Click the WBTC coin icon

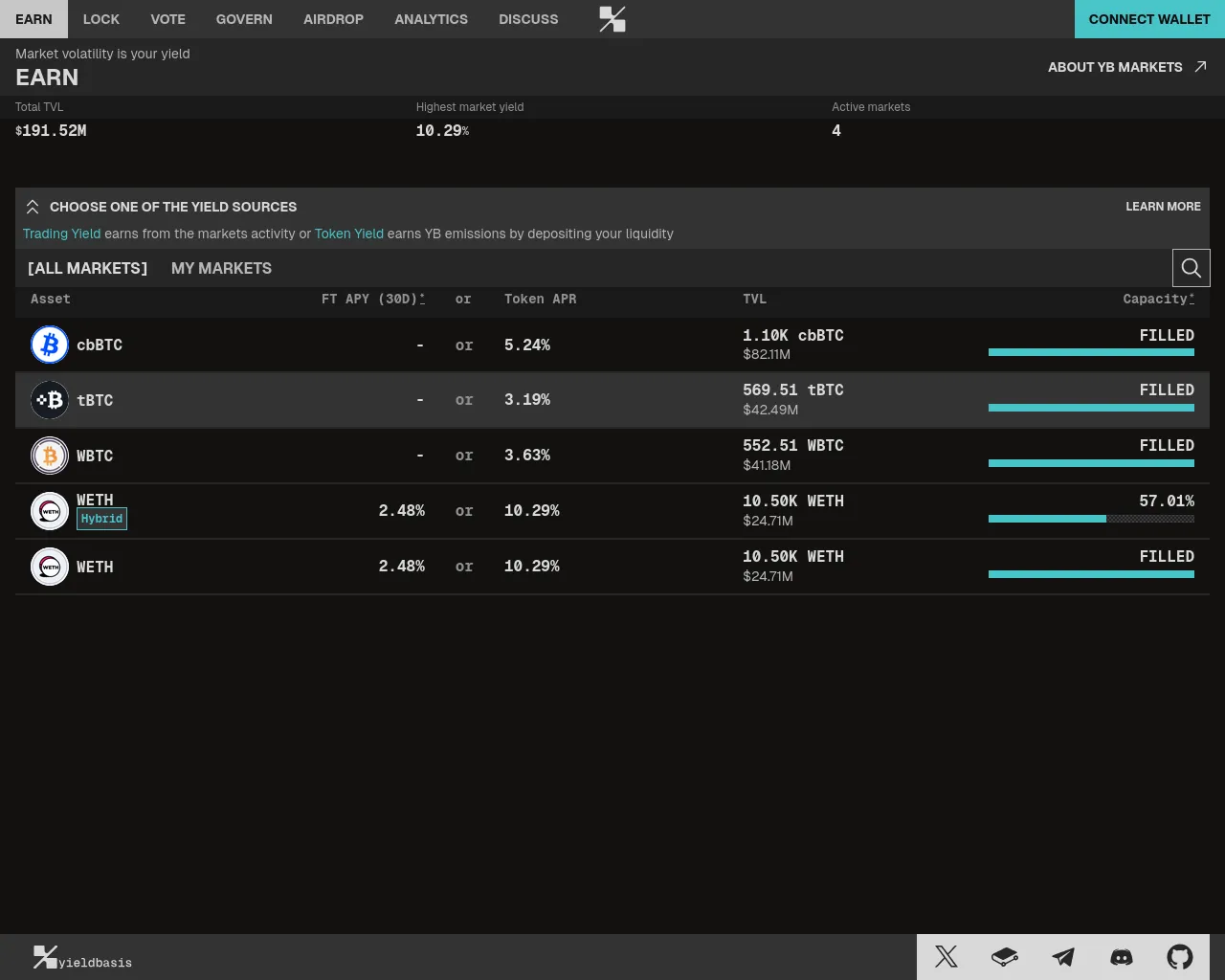50,456
